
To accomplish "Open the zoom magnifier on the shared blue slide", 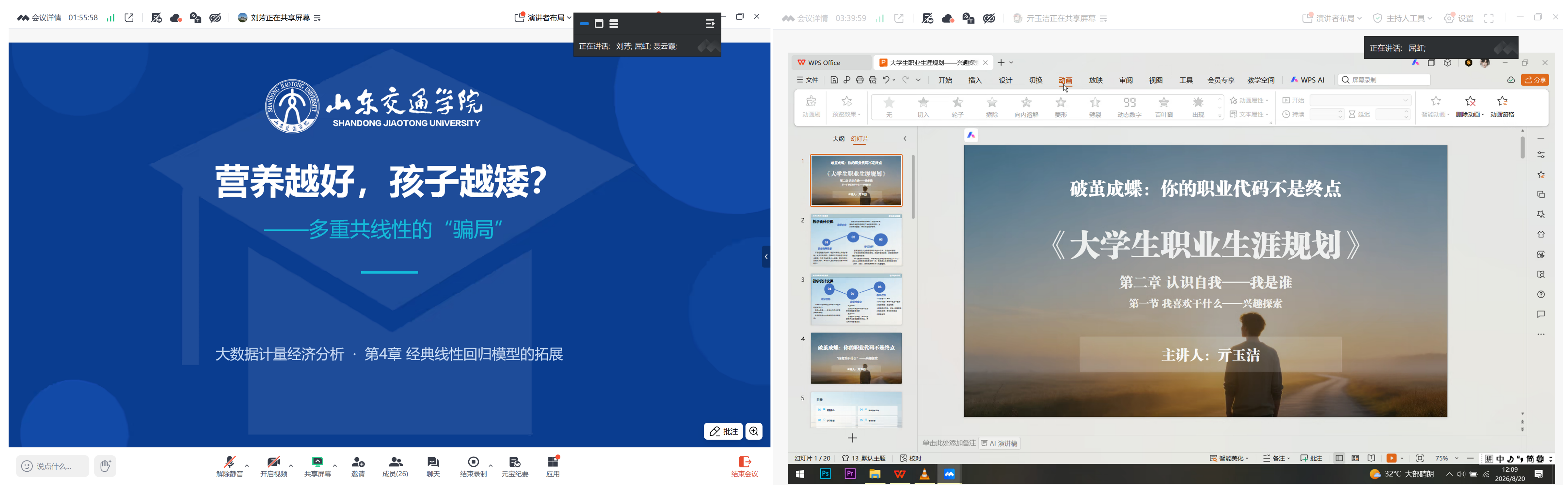I will (x=754, y=431).
